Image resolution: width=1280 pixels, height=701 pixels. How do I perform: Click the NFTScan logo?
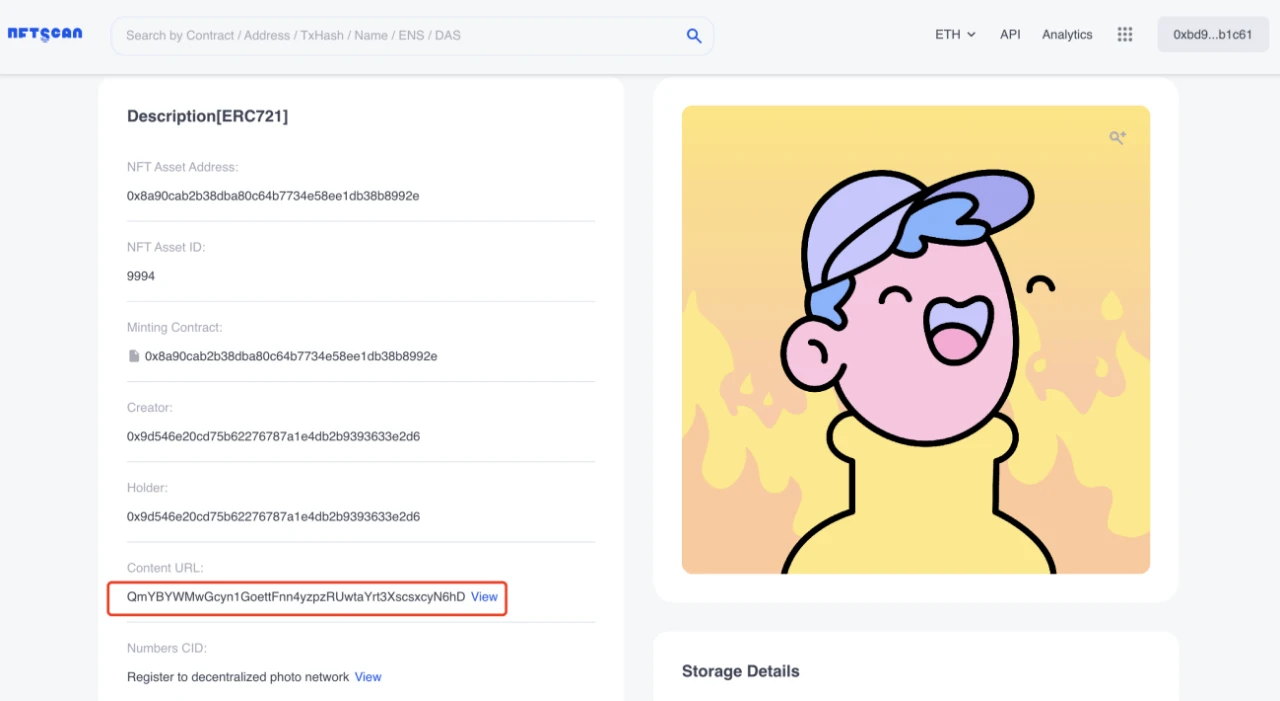pos(45,34)
